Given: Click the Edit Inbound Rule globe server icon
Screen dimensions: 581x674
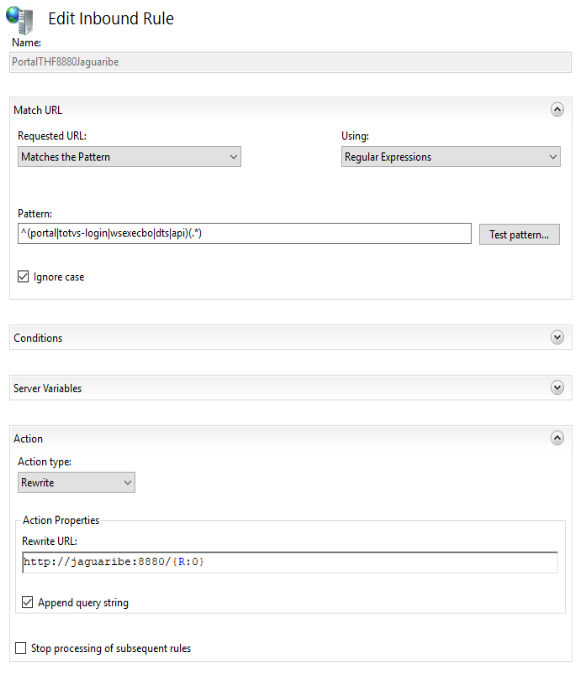Looking at the screenshot, I should pos(20,19).
